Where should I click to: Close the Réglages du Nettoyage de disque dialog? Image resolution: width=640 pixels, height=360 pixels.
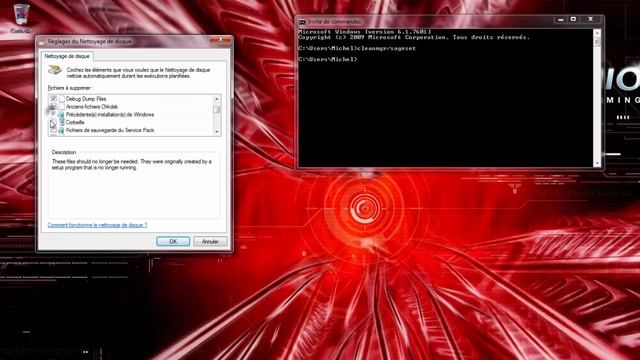point(220,40)
